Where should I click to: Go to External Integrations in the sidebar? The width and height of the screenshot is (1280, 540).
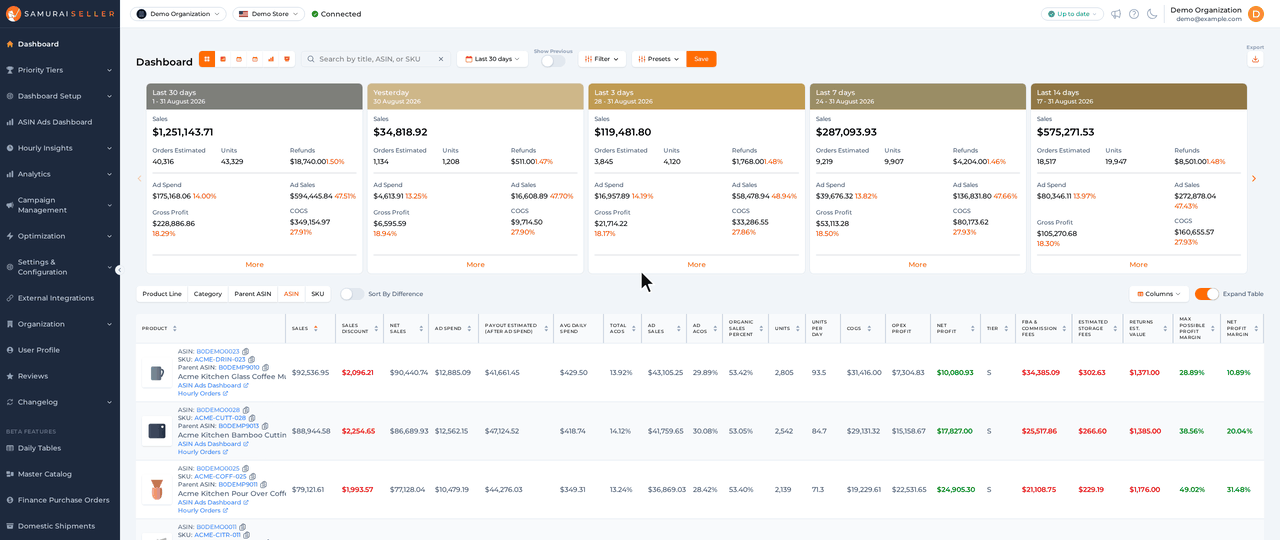[x=60, y=298]
